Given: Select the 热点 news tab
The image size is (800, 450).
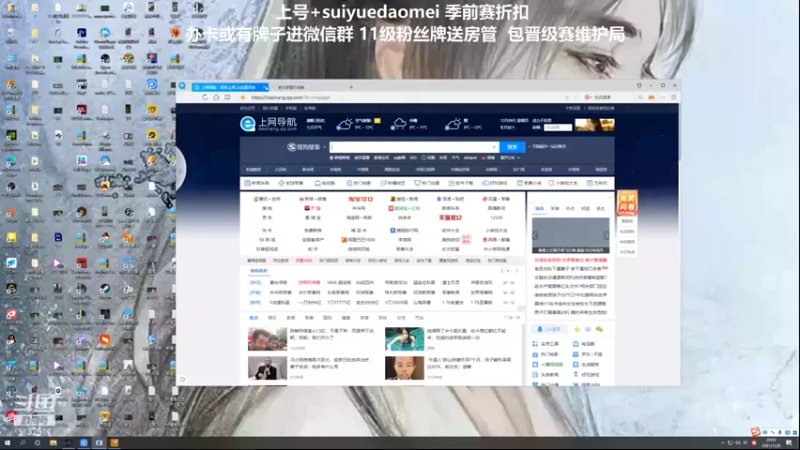Looking at the screenshot, I should point(254,317).
